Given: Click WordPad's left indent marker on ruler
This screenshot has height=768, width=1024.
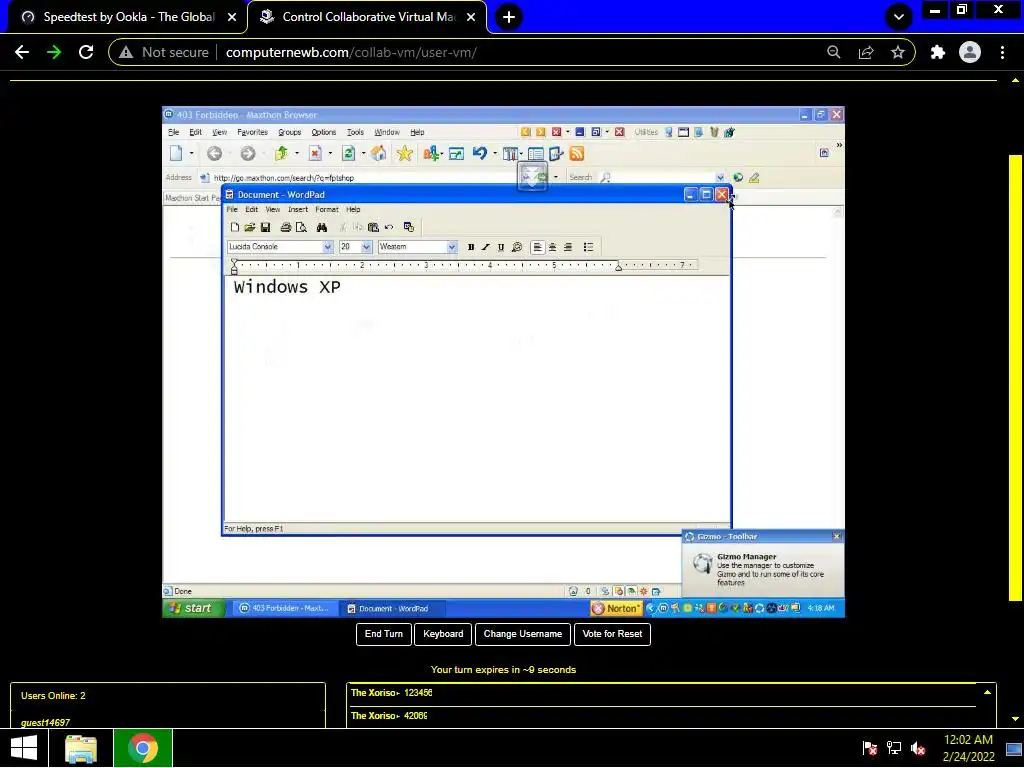Looking at the screenshot, I should pos(234,266).
